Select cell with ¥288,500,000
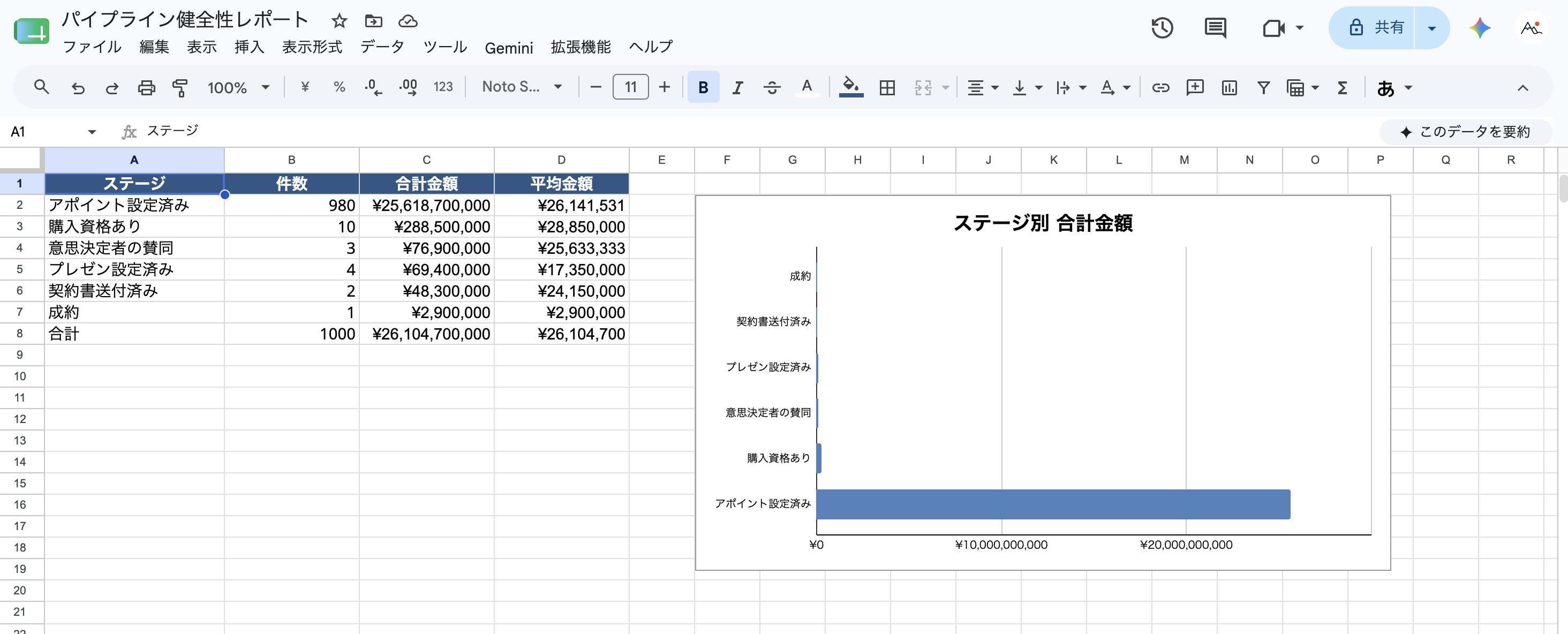1568x634 pixels. (426, 227)
